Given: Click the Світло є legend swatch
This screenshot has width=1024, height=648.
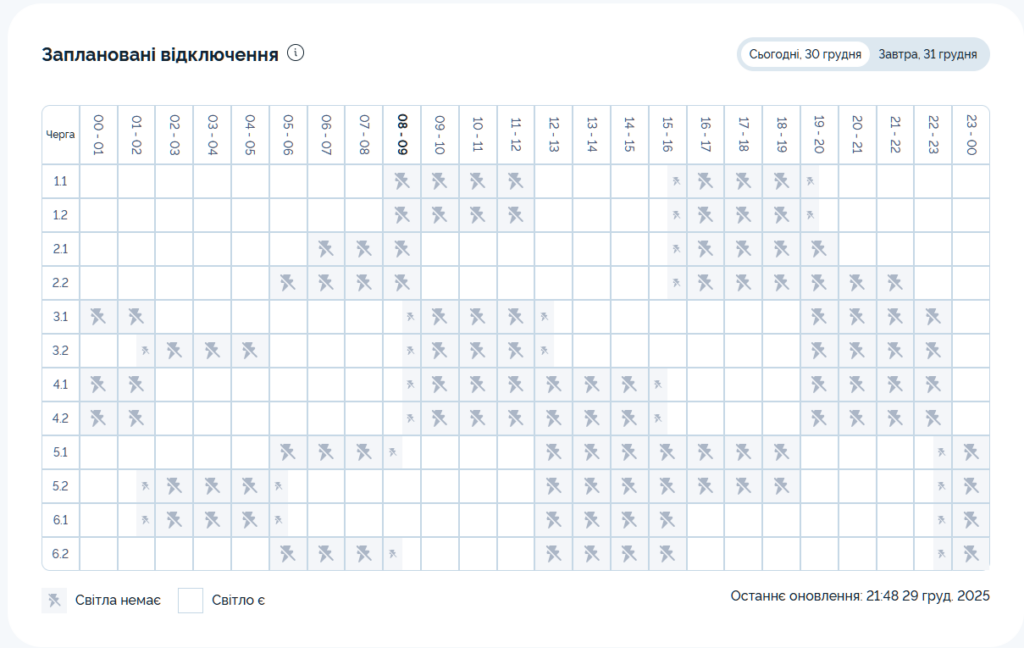Looking at the screenshot, I should [190, 600].
